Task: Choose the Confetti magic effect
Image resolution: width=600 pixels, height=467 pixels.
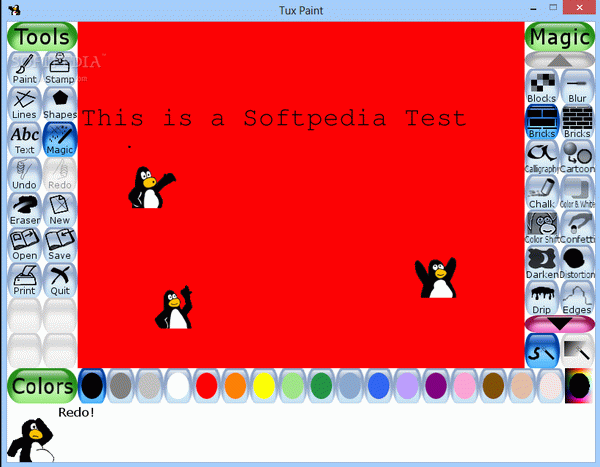Action: pyautogui.click(x=577, y=227)
